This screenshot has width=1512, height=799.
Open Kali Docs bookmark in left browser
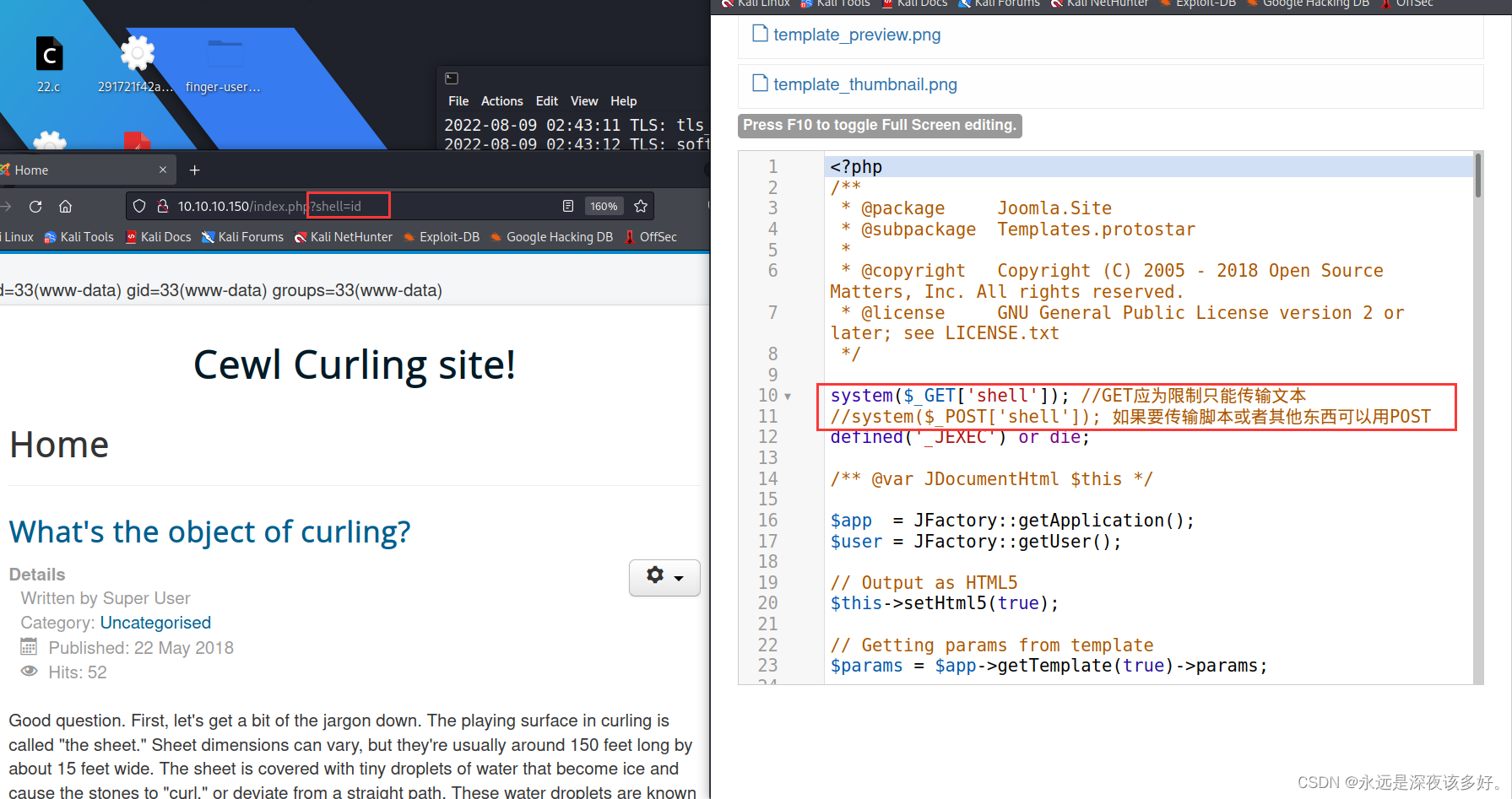[x=159, y=237]
